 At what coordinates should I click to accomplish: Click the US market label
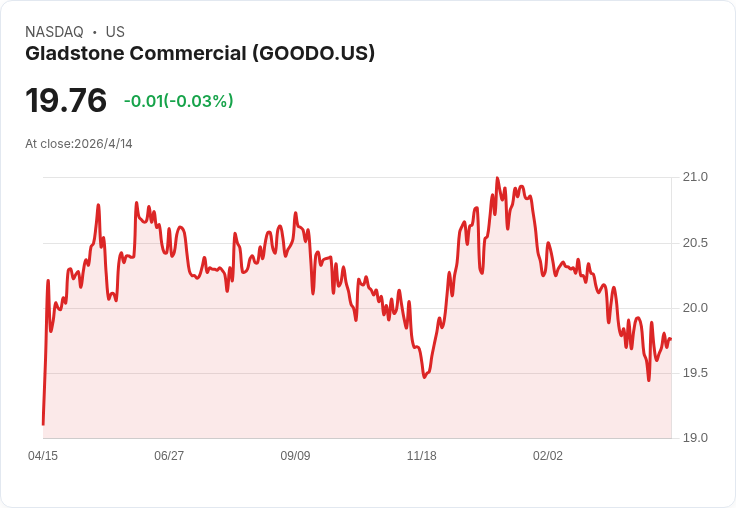(115, 32)
